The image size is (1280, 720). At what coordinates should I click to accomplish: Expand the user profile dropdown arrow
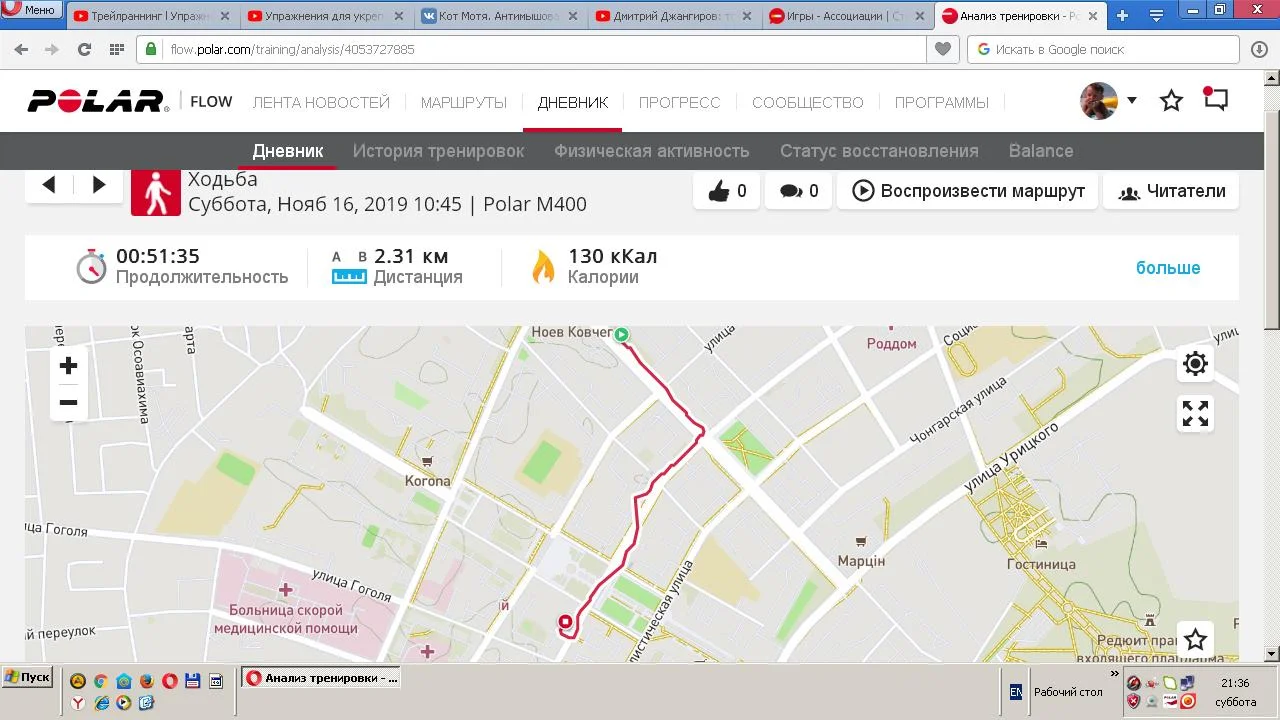(x=1132, y=100)
